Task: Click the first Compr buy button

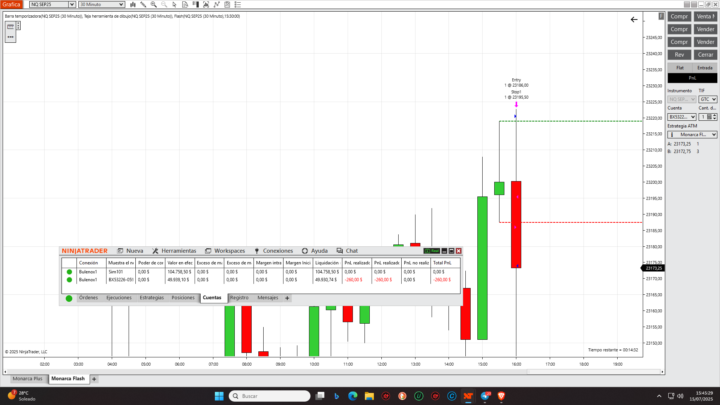Action: click(679, 17)
